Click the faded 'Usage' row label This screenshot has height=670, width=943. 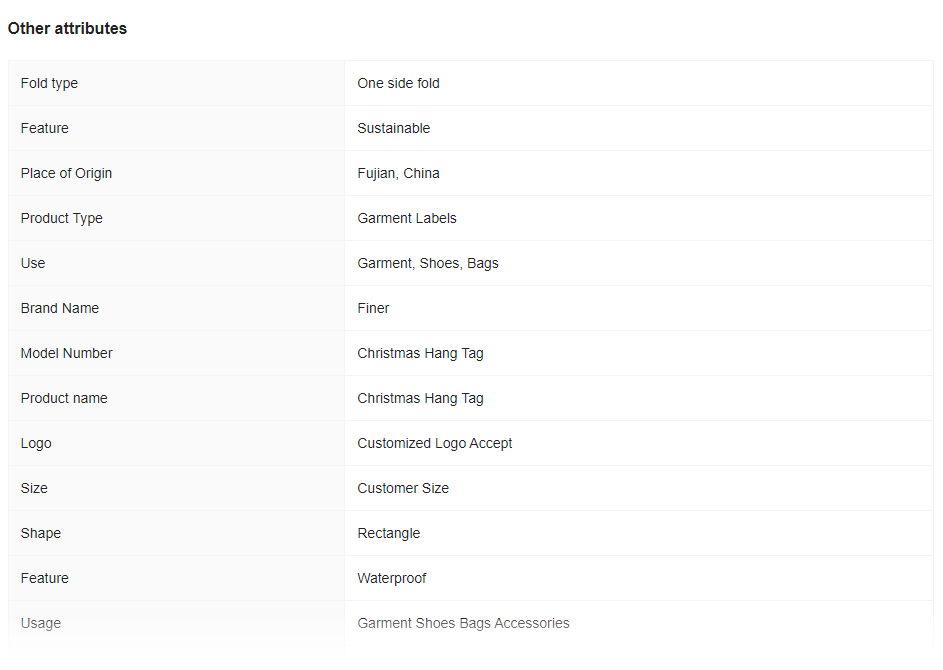(x=40, y=623)
